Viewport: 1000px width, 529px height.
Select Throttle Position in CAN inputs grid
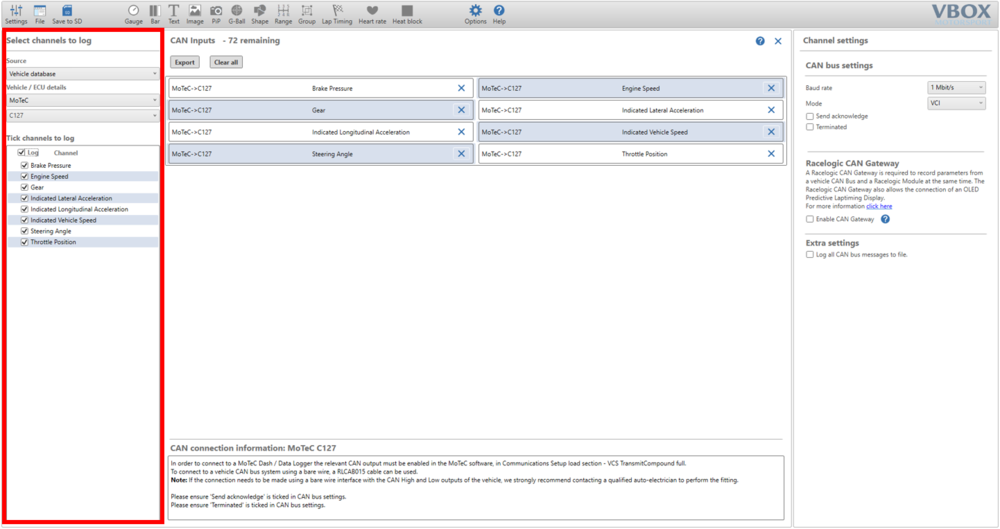pyautogui.click(x=631, y=153)
